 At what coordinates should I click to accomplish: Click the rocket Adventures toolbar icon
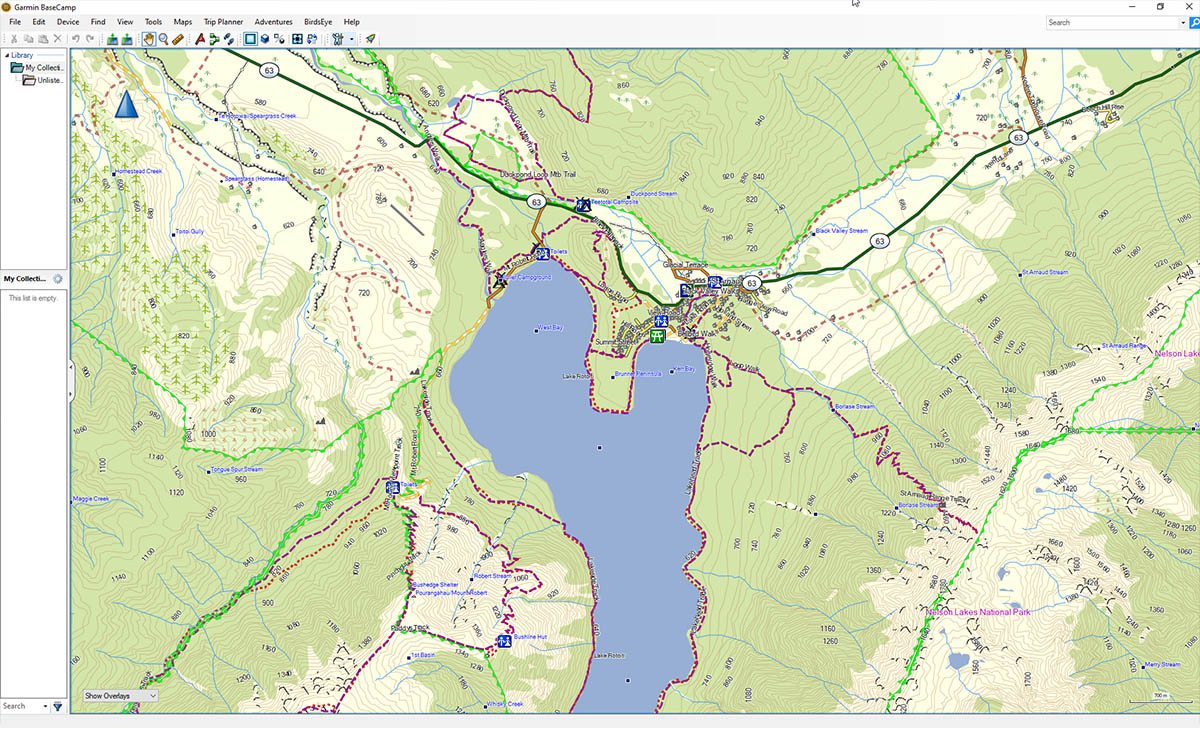tap(370, 39)
